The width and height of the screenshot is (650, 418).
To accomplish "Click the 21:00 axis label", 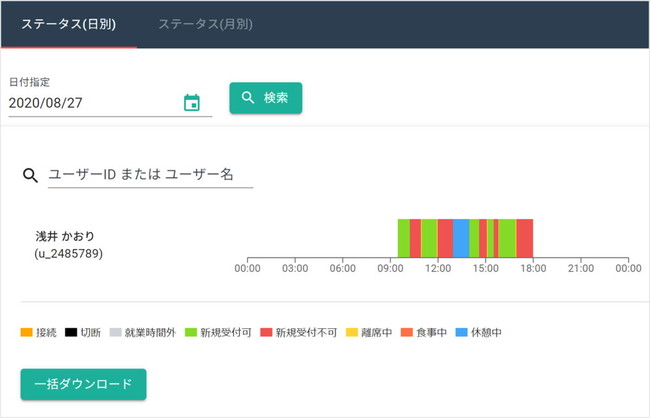I will (x=581, y=268).
